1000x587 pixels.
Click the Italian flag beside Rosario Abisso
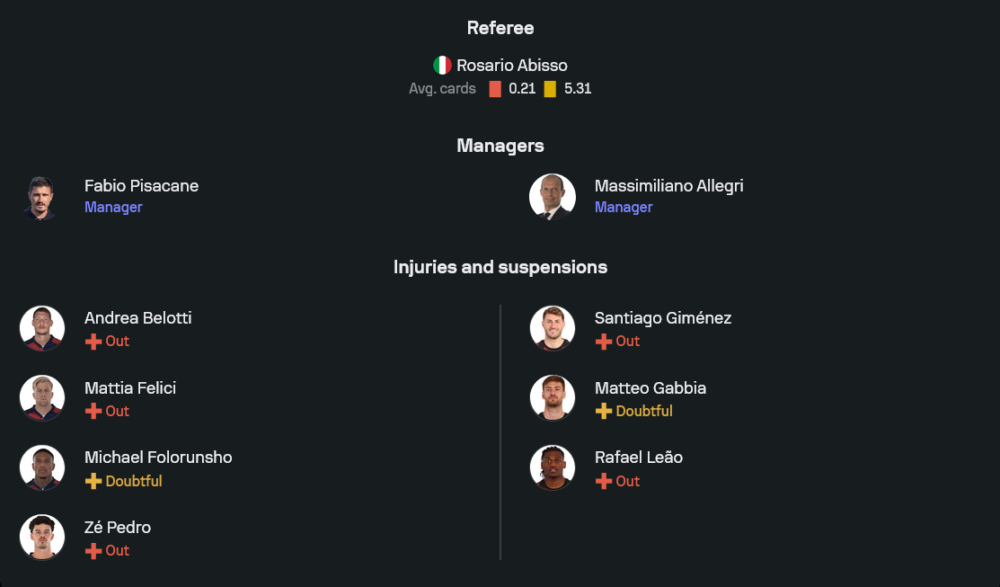point(442,65)
